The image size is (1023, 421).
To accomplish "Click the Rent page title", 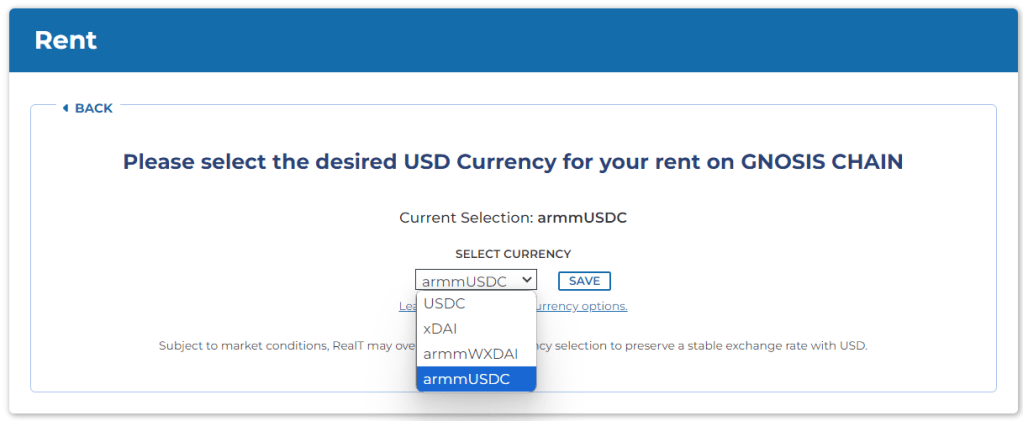I will (x=66, y=41).
